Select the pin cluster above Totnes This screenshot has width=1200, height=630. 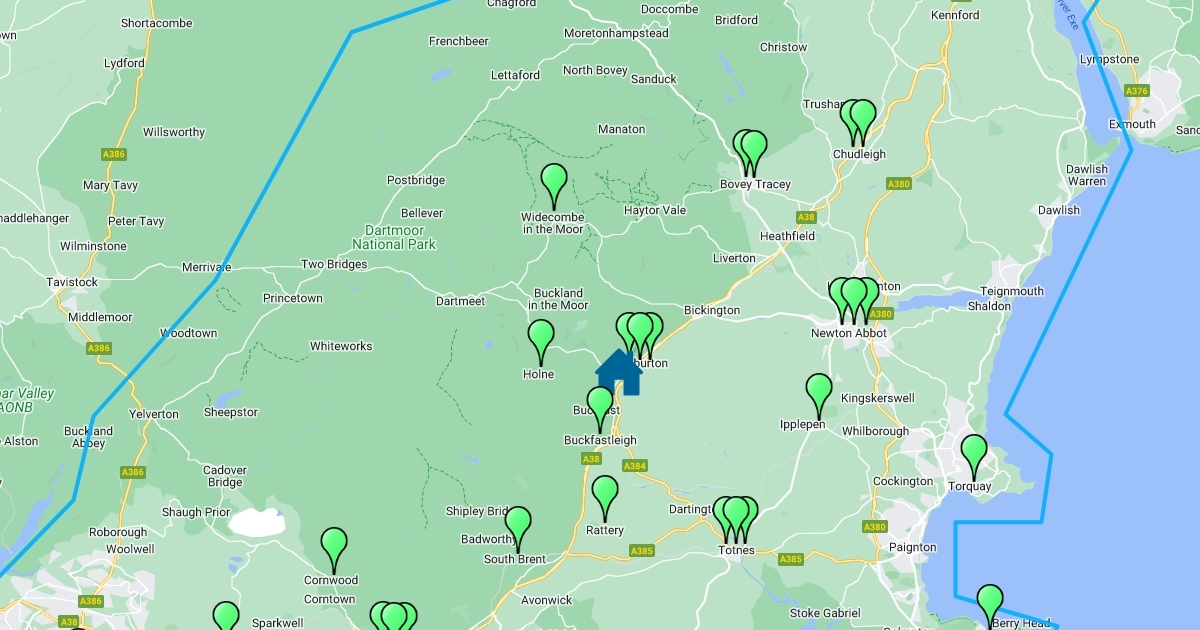coord(735,519)
